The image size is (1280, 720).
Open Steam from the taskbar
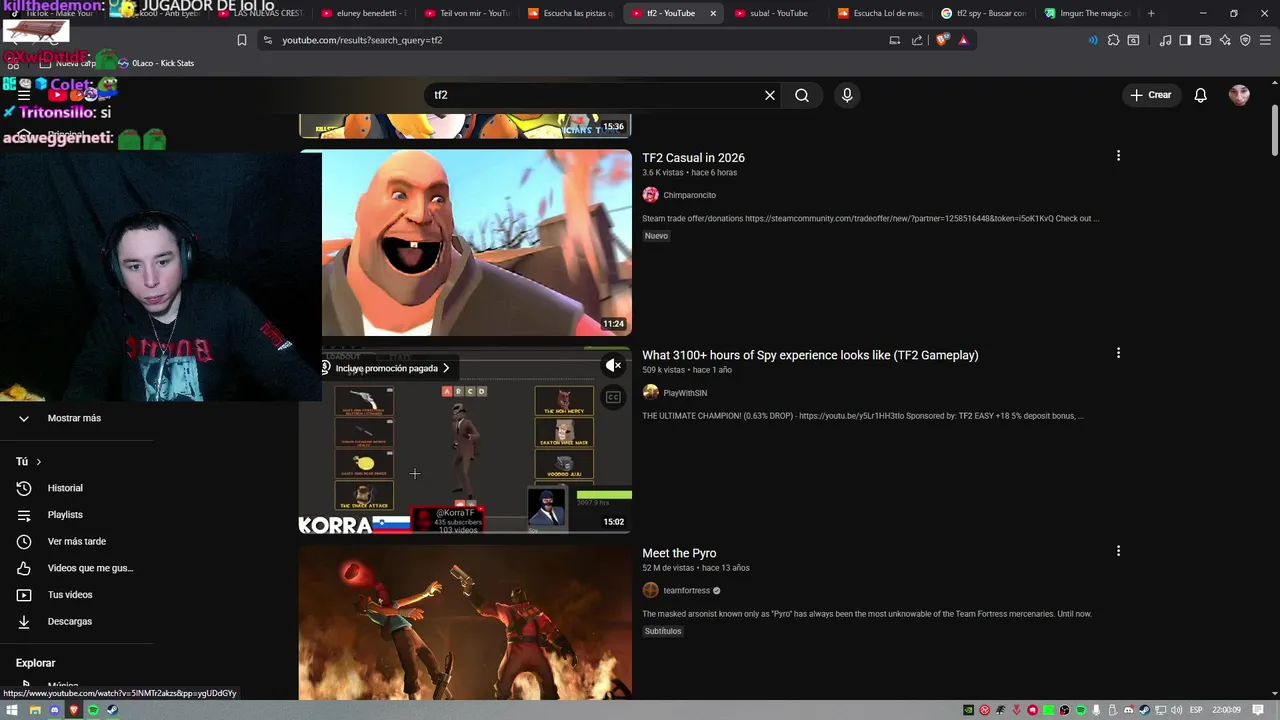tap(112, 710)
